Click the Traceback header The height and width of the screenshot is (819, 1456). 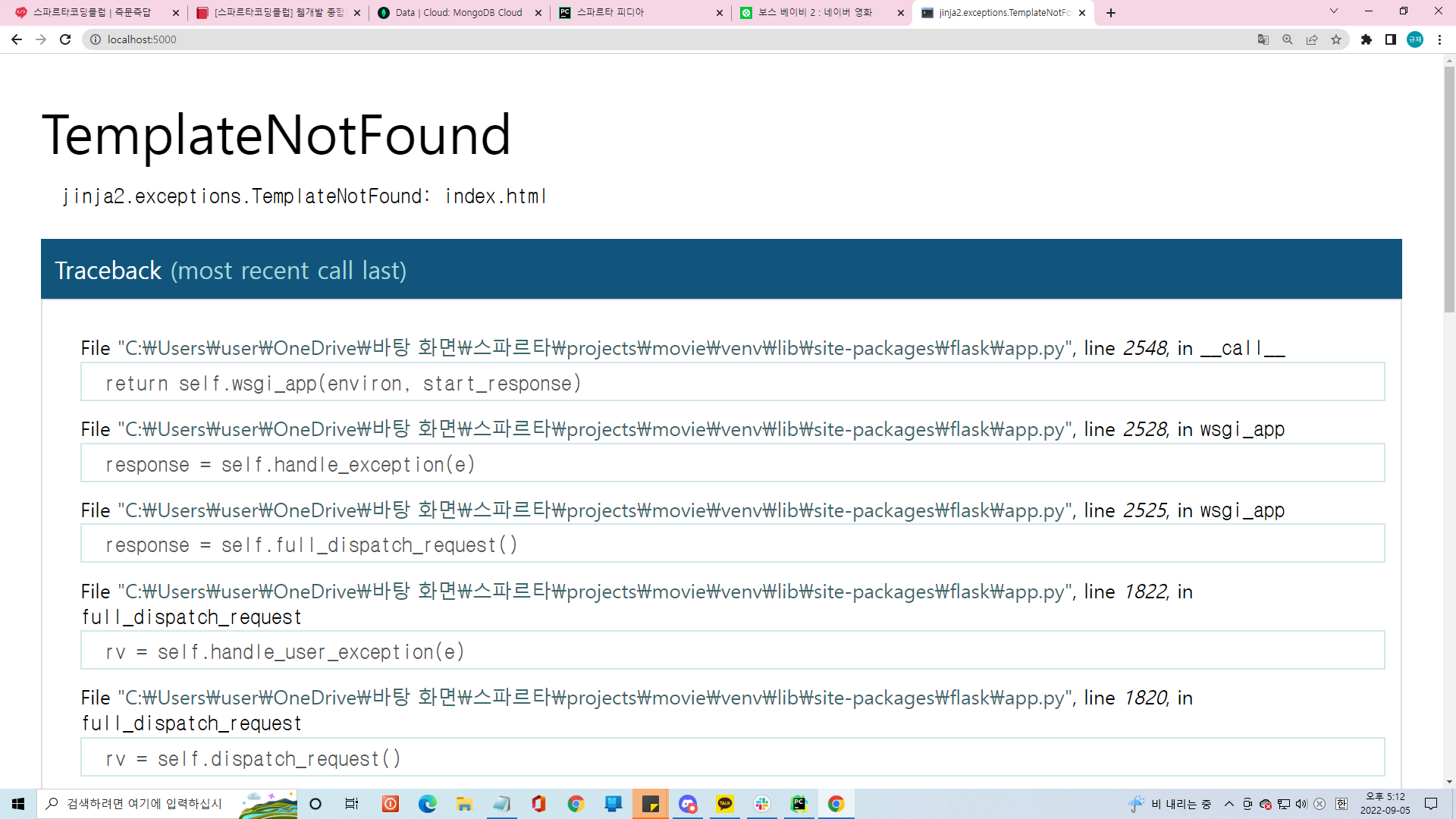(721, 270)
